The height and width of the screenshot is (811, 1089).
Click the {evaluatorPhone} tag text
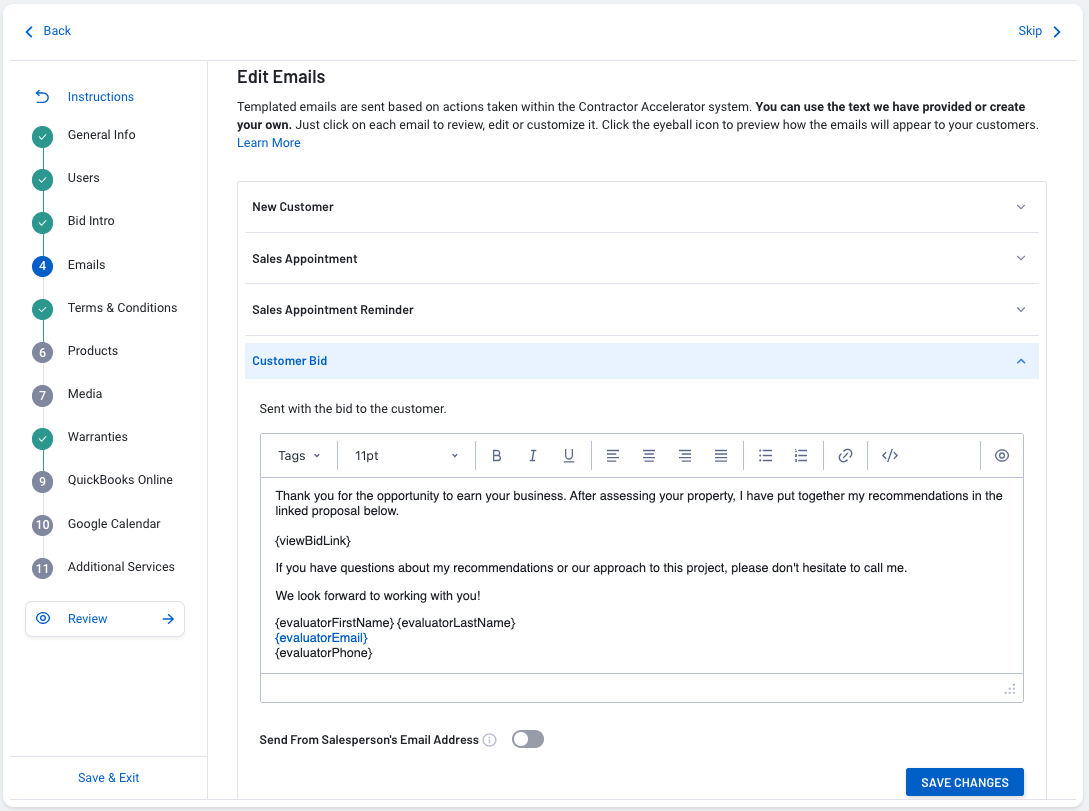pos(324,653)
